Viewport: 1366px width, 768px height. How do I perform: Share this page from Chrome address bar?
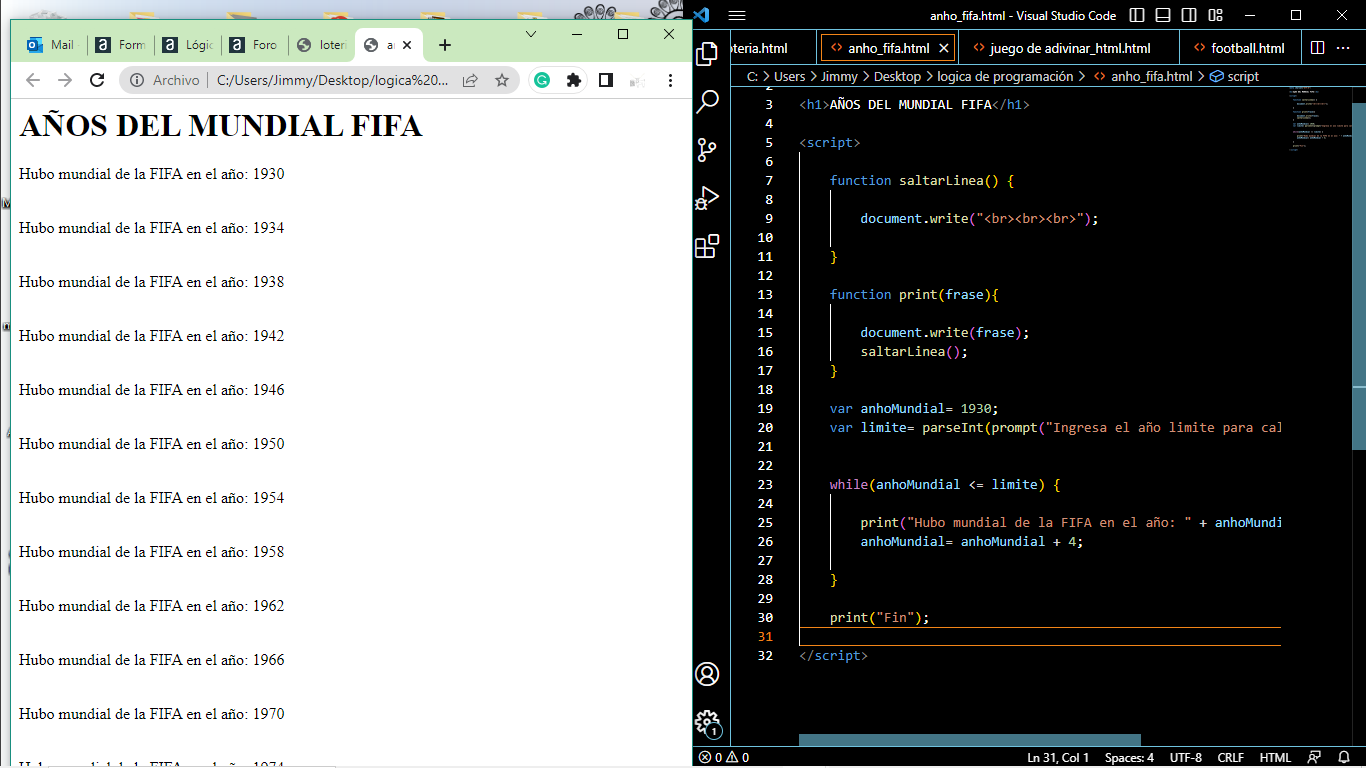pos(470,80)
